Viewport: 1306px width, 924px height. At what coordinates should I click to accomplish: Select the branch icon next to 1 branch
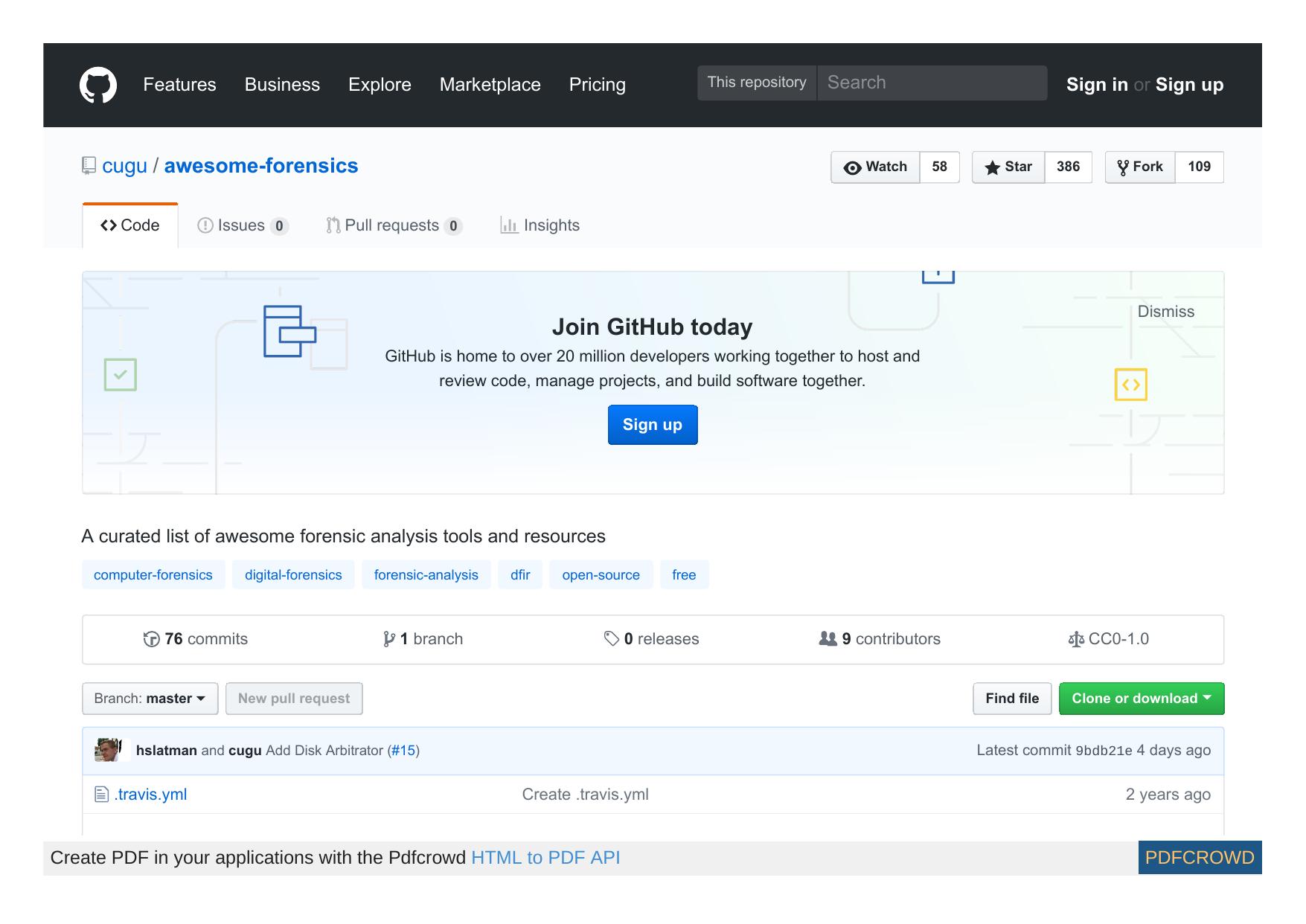(389, 638)
